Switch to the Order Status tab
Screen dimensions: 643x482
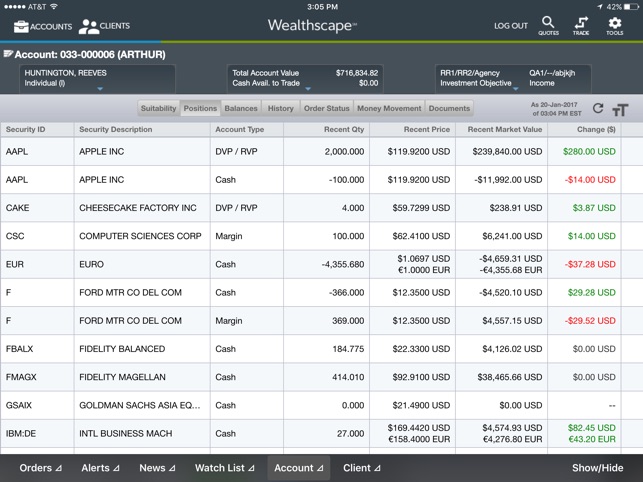325,108
